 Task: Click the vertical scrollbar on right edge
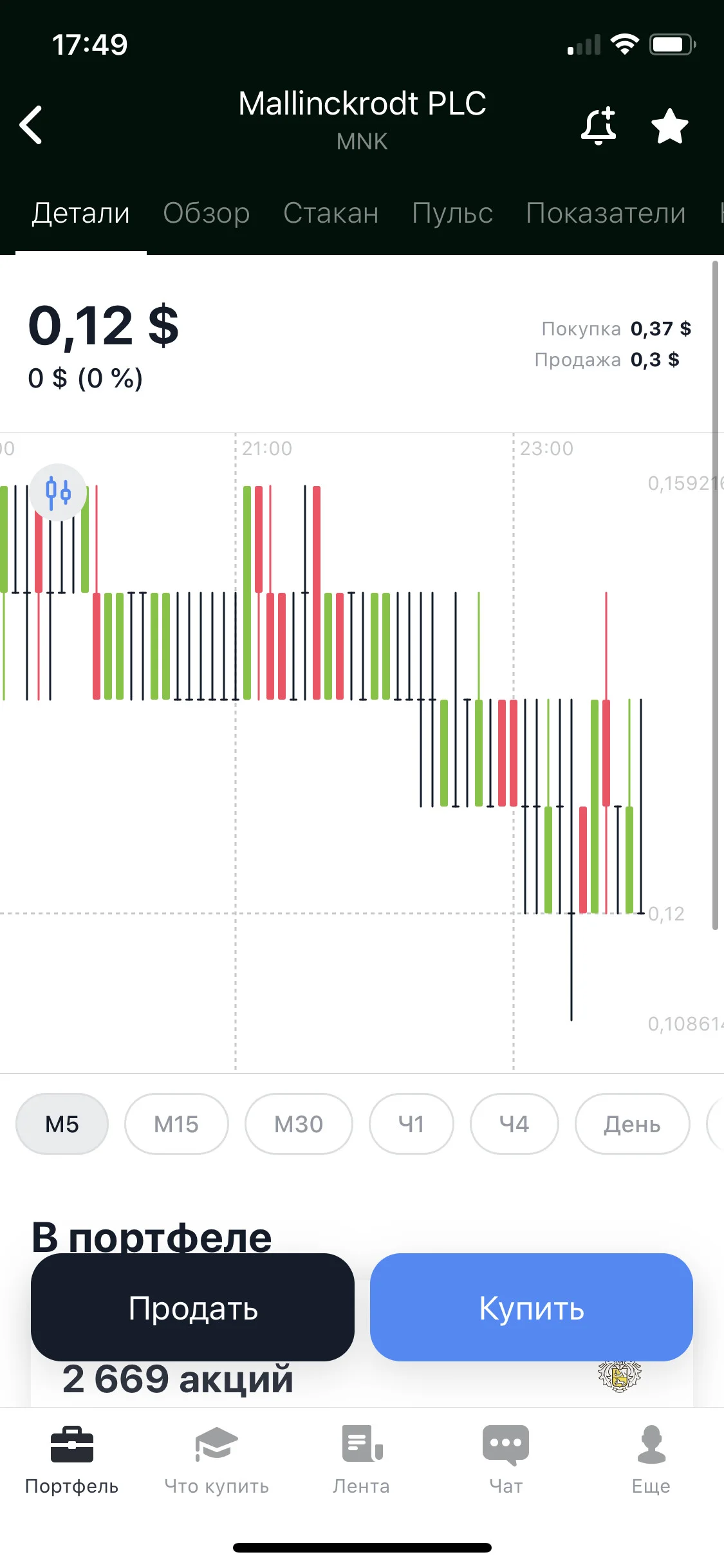pyautogui.click(x=715, y=595)
